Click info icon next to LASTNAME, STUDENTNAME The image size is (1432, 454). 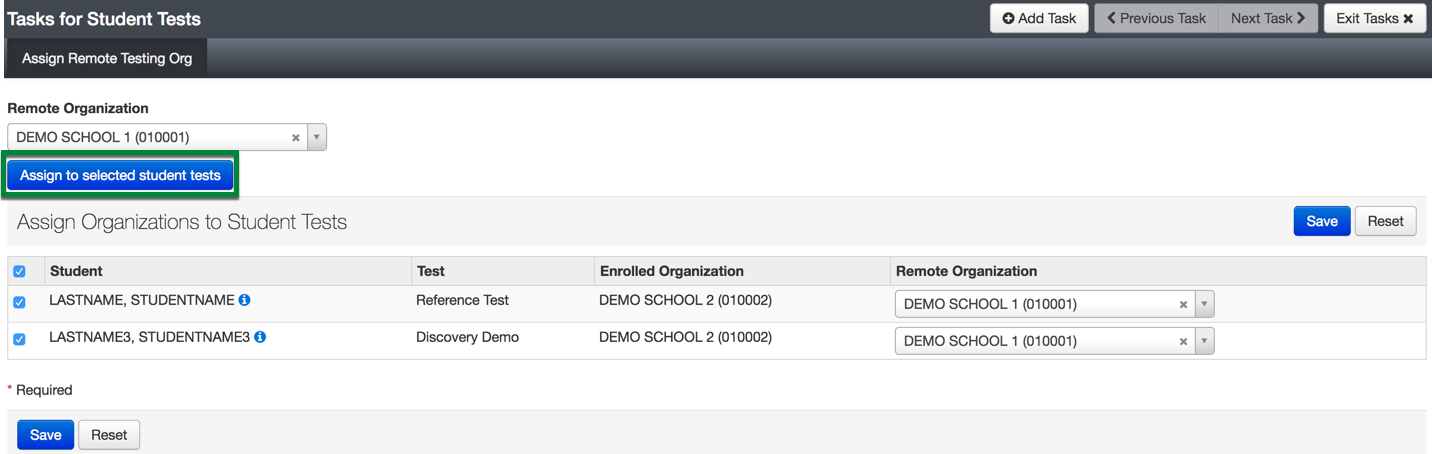coord(245,300)
